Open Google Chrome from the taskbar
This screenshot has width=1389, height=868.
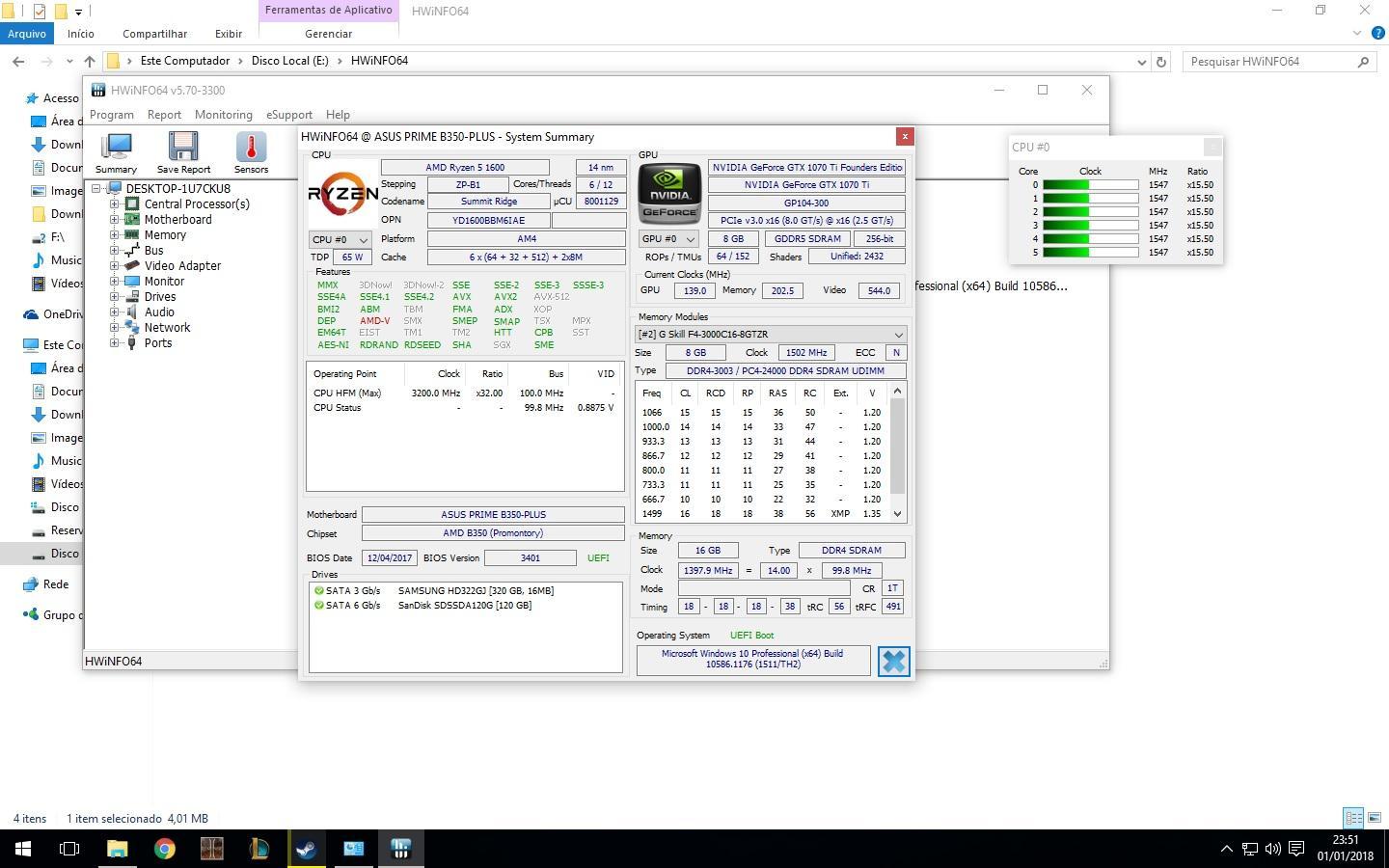[165, 849]
